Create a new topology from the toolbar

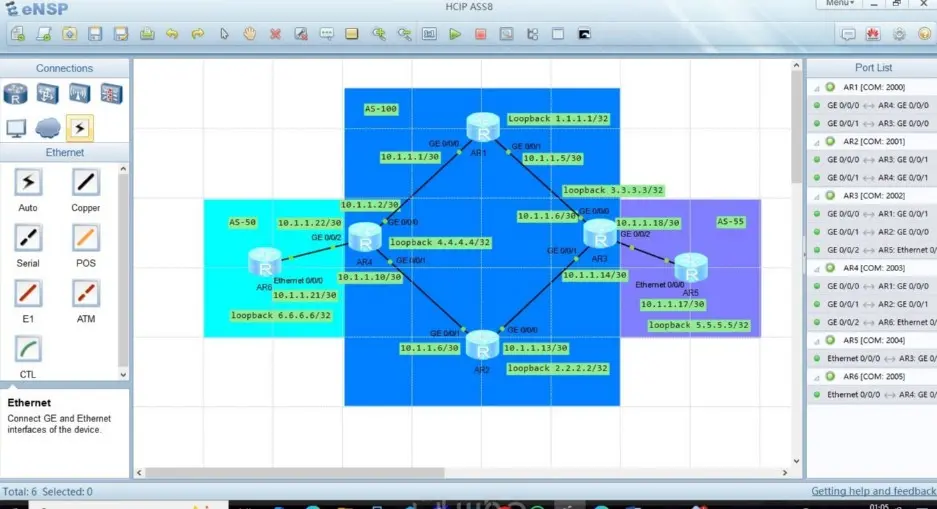point(18,34)
